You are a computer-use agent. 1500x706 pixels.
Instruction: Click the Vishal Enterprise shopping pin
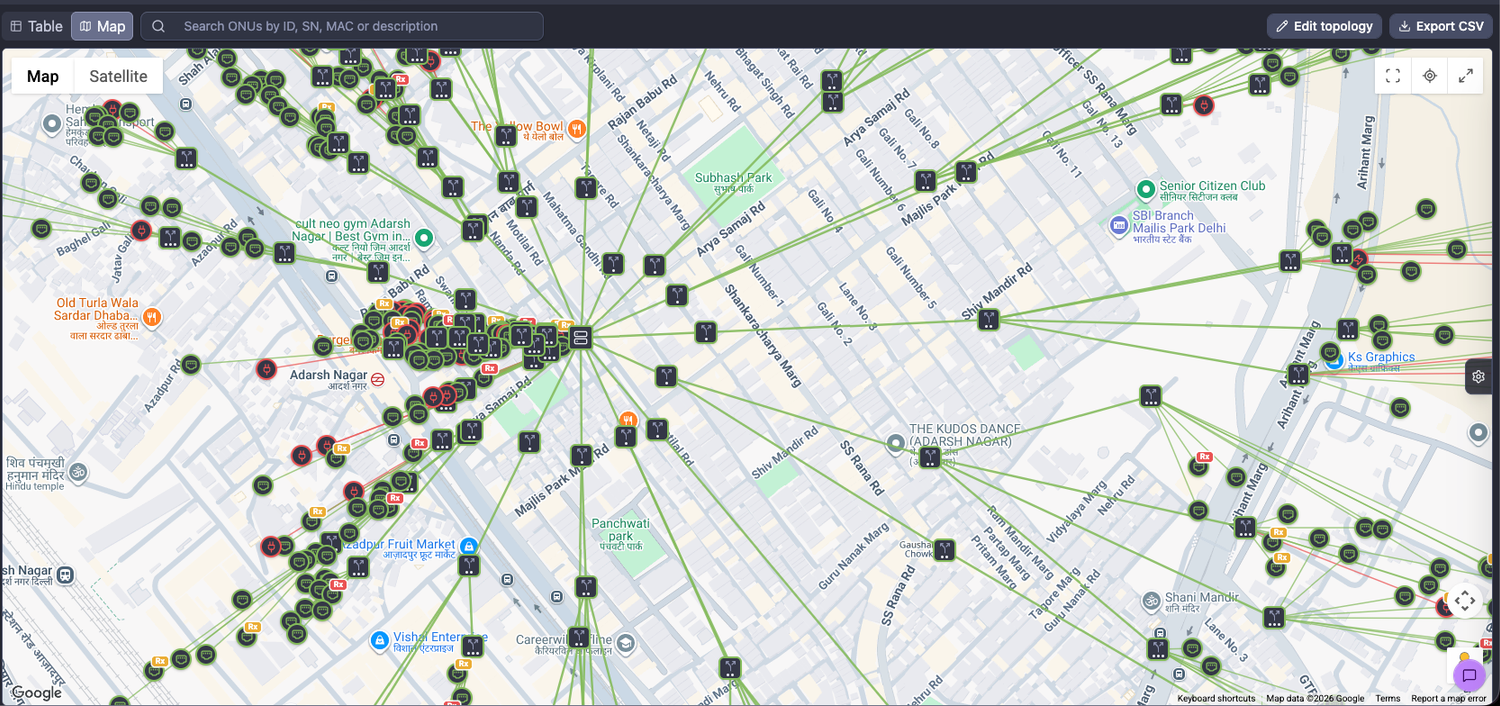point(379,640)
